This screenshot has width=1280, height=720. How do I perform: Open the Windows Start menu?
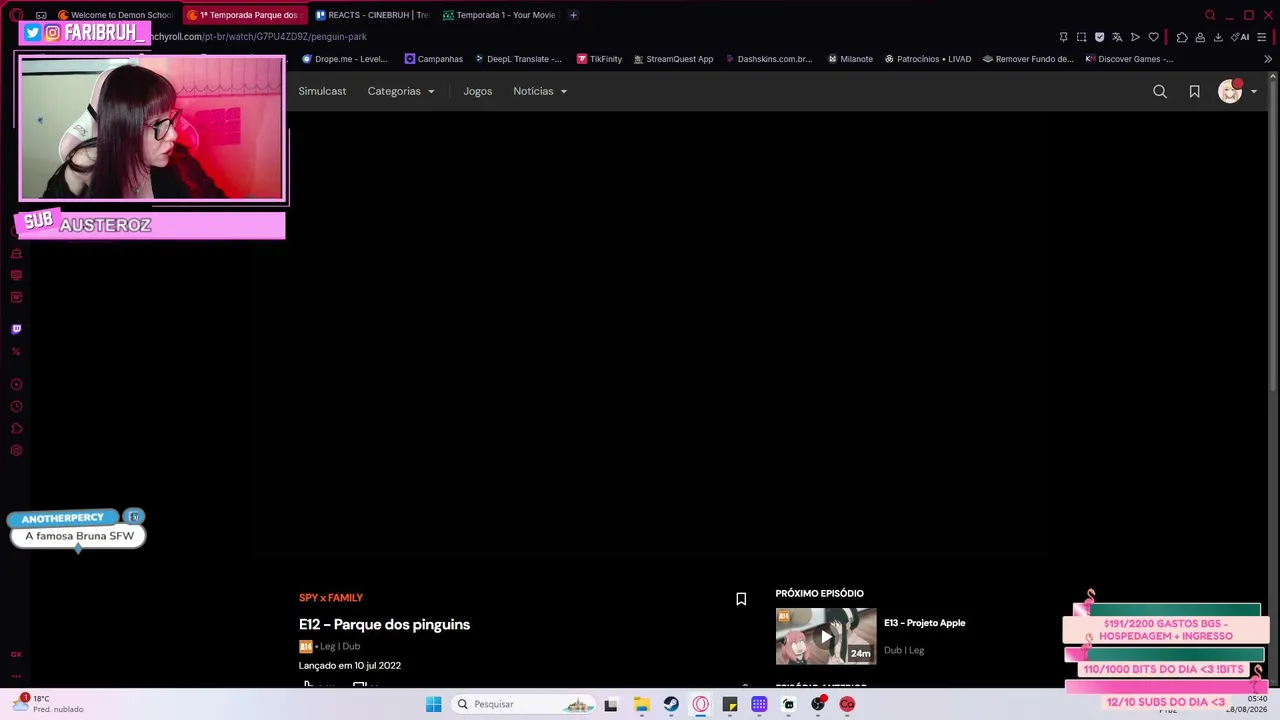[x=433, y=704]
